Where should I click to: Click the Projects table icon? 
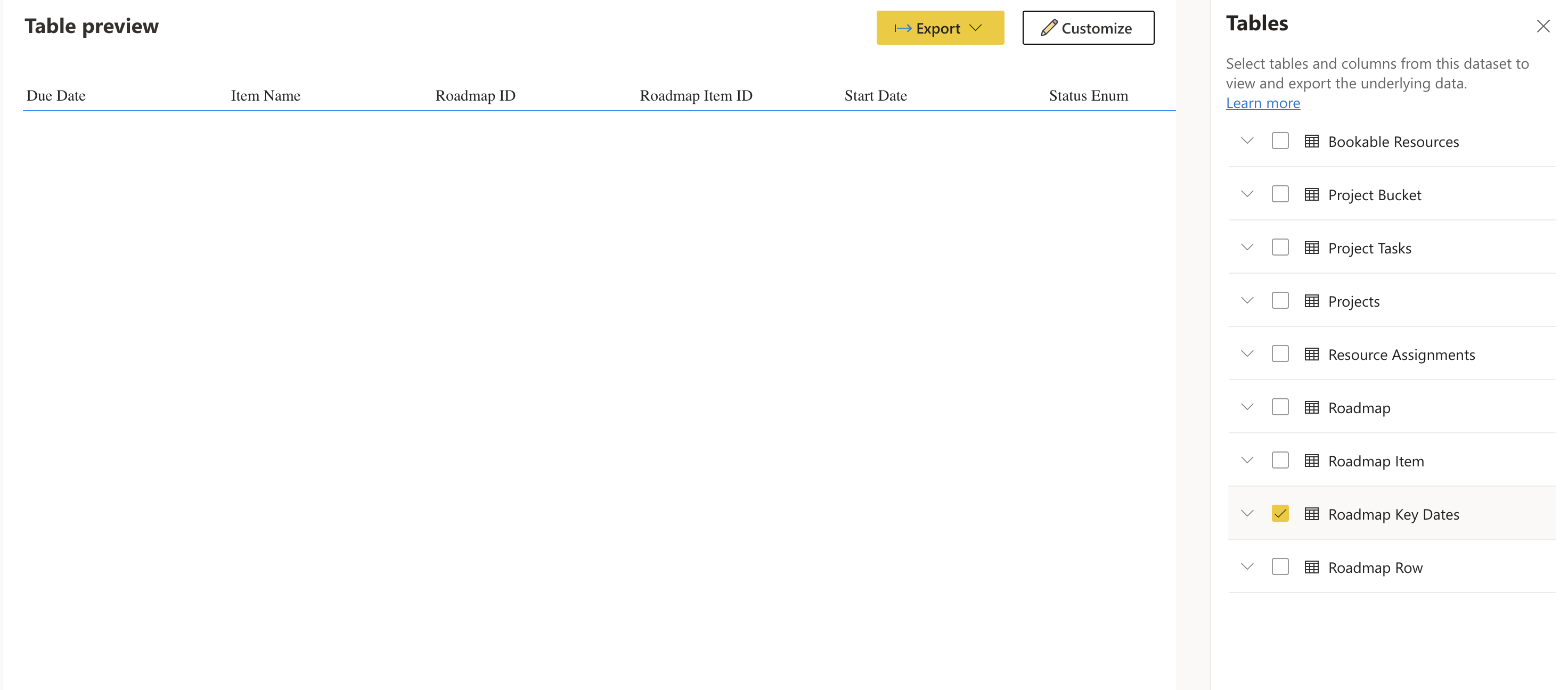coord(1312,301)
